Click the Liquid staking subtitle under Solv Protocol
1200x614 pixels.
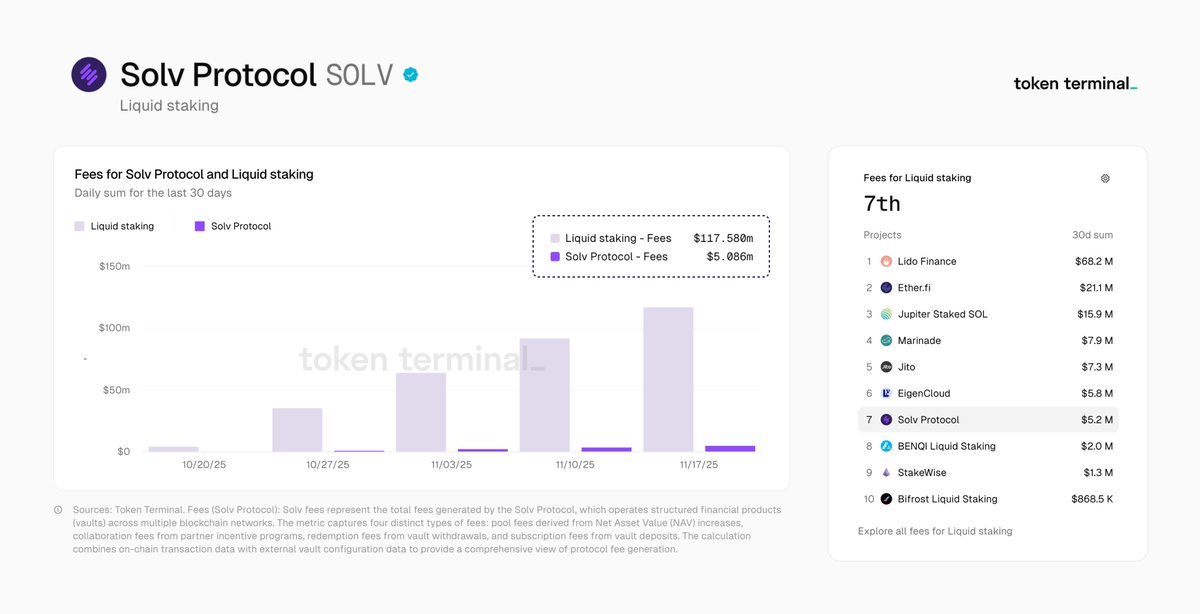click(168, 105)
